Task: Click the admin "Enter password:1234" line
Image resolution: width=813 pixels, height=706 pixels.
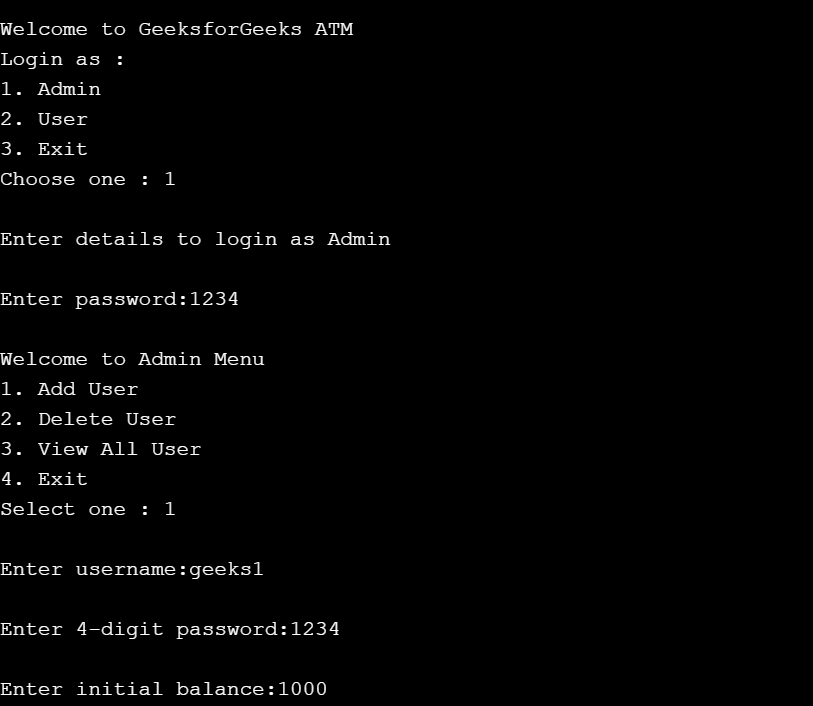Action: pyautogui.click(x=119, y=299)
